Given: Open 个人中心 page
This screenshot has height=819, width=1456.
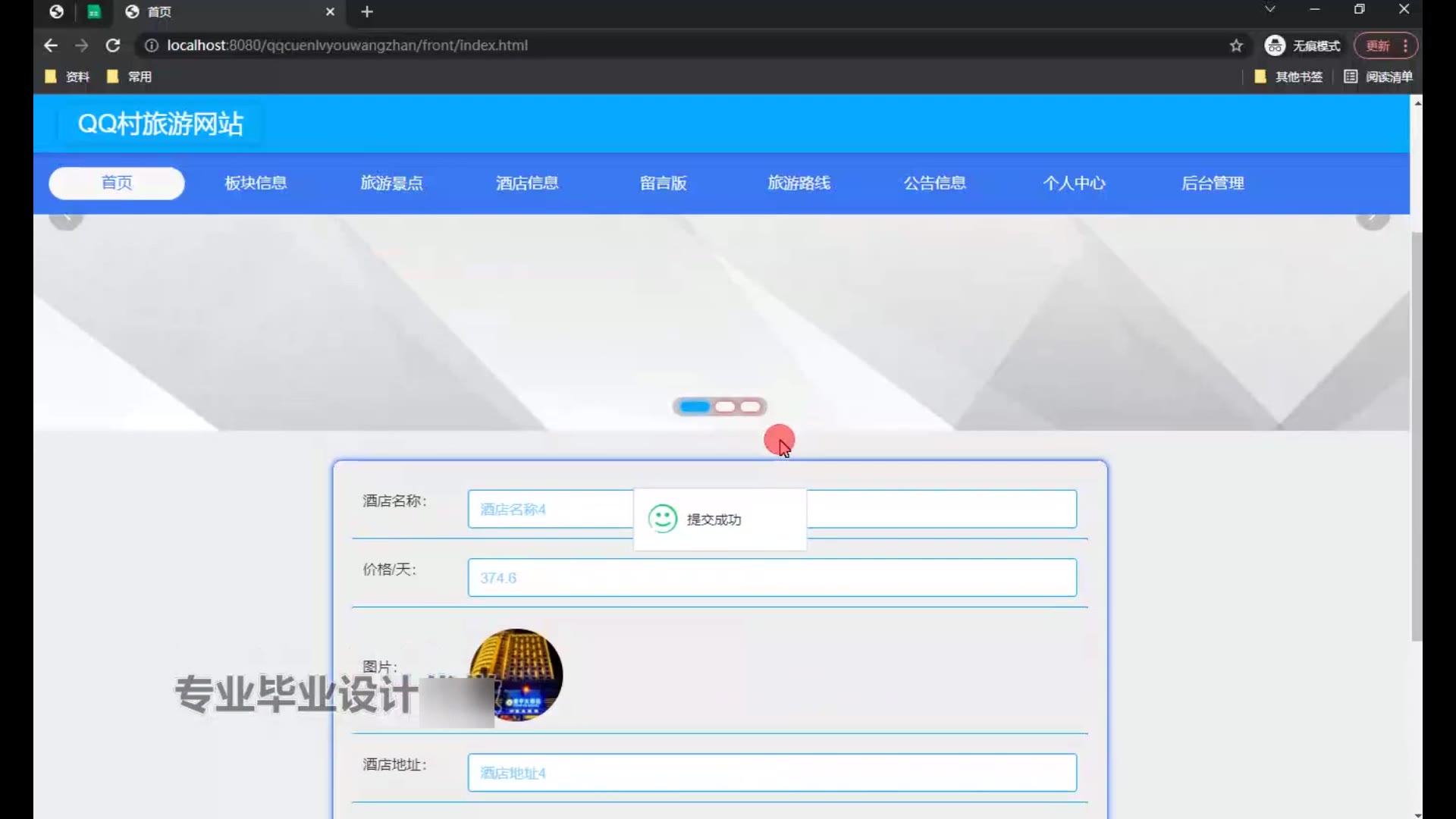Looking at the screenshot, I should pyautogui.click(x=1074, y=183).
